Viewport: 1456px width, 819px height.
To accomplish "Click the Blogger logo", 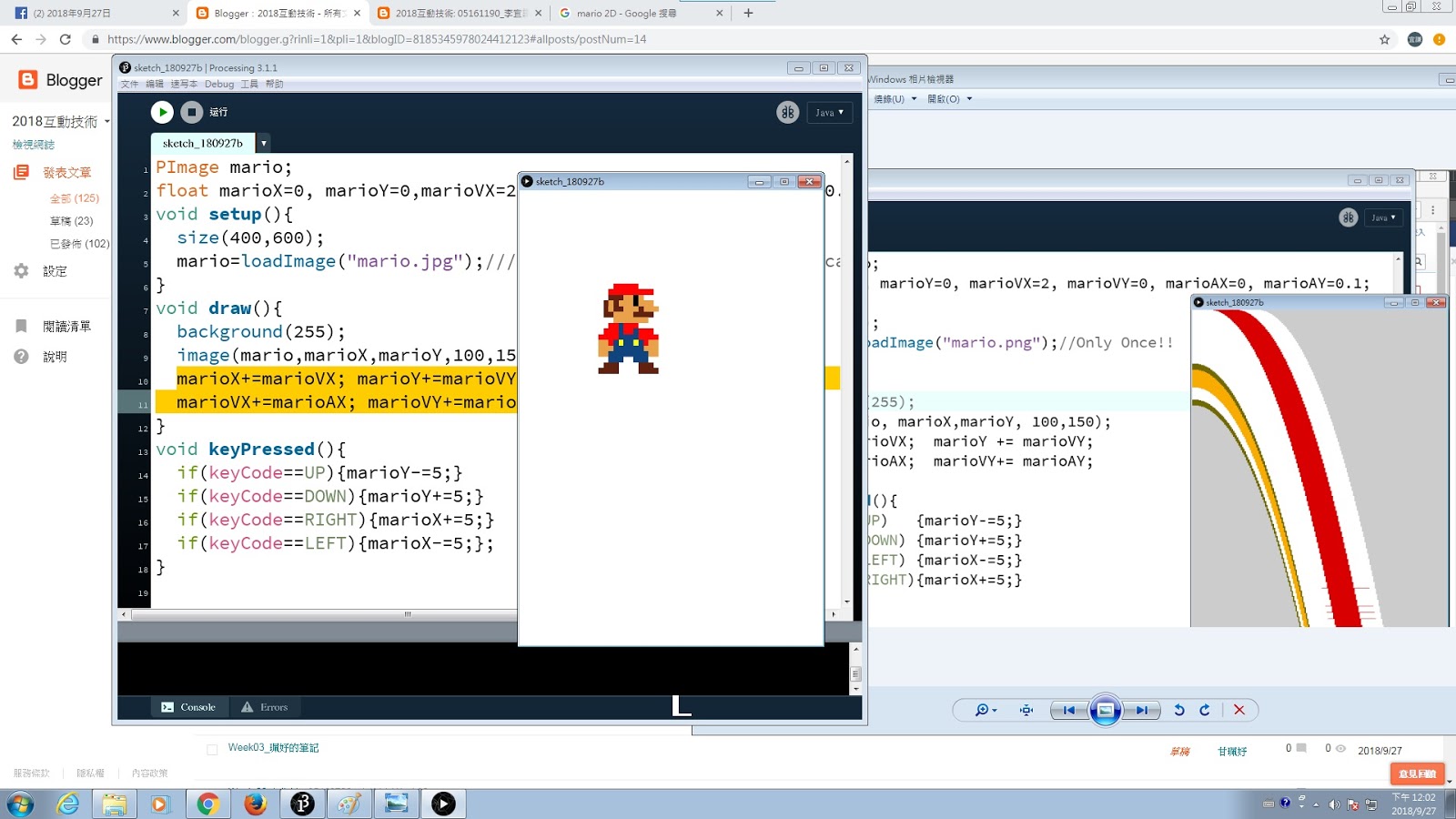I will point(60,80).
